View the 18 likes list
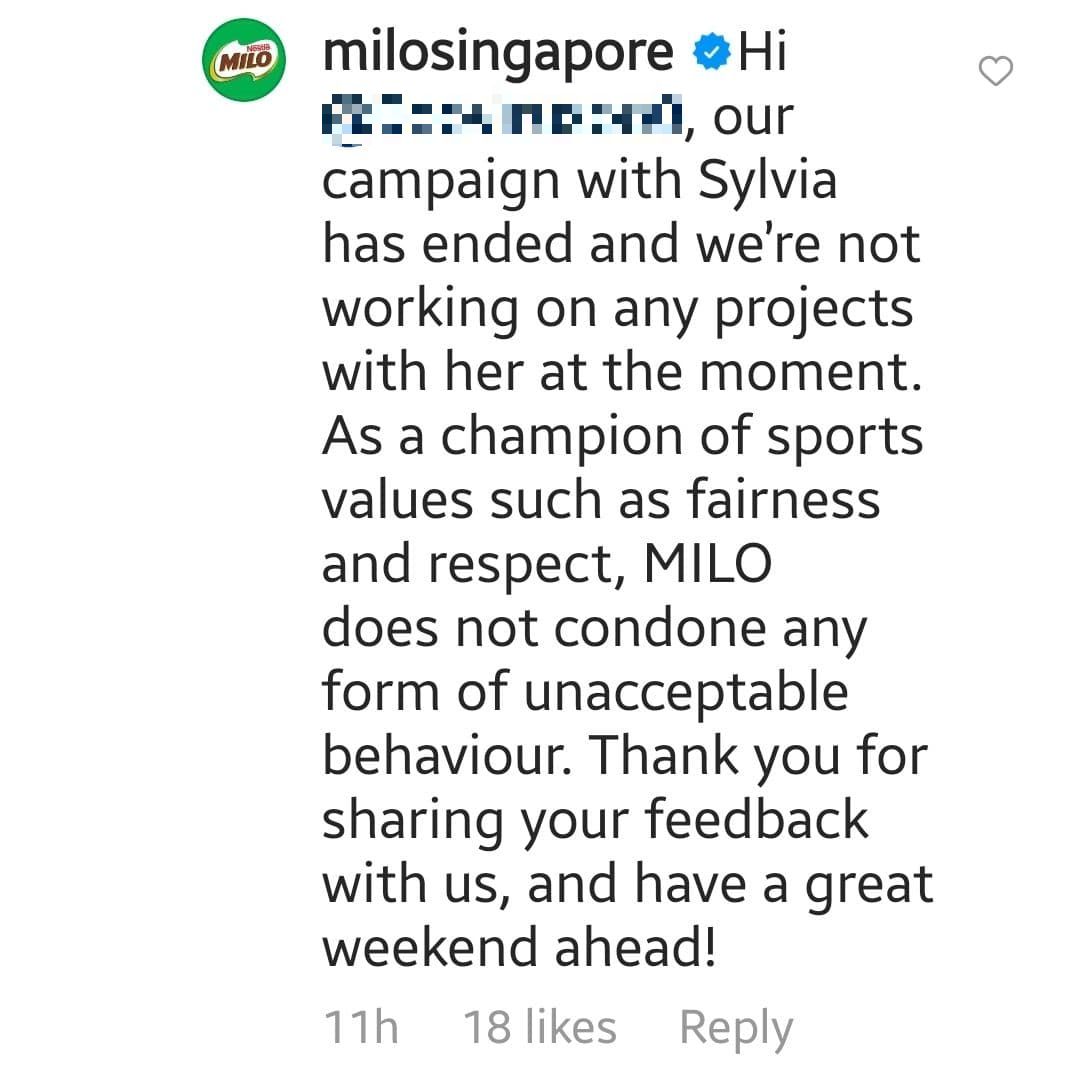 tap(540, 1027)
